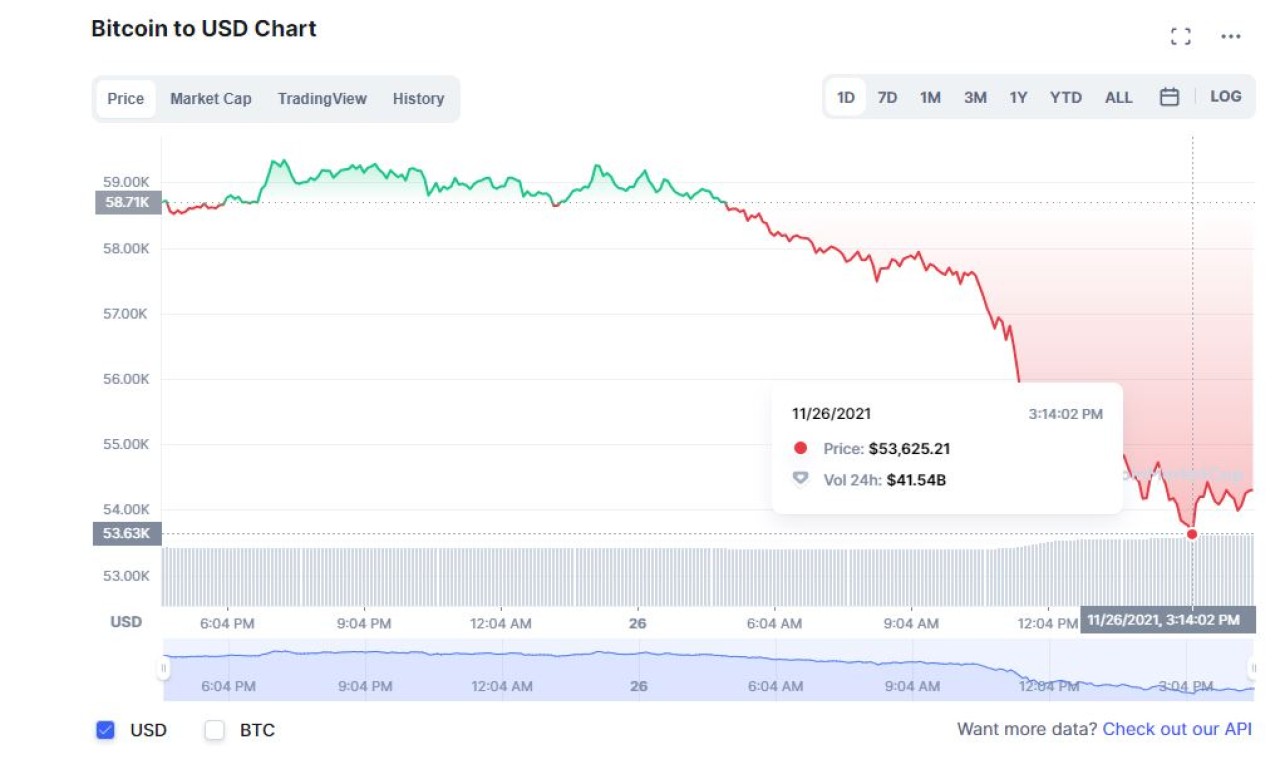
Task: Open the fullscreen chart view
Action: 1180,36
